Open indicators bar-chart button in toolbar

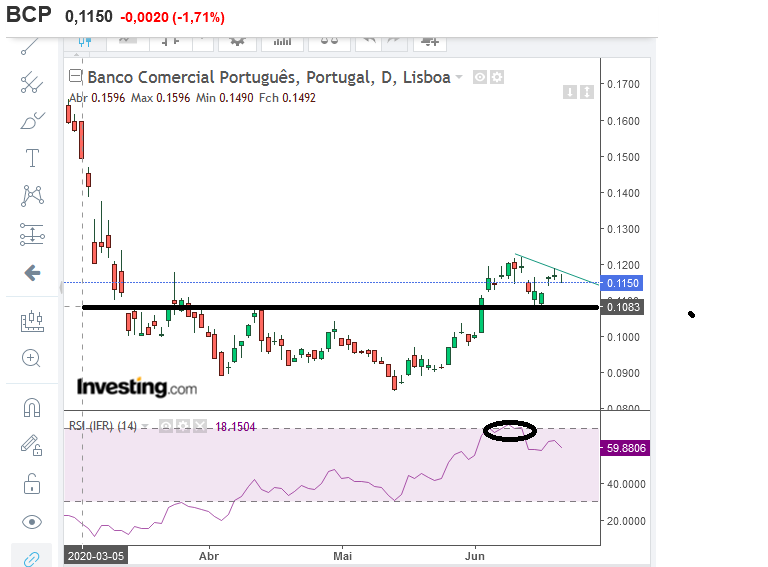click(282, 43)
